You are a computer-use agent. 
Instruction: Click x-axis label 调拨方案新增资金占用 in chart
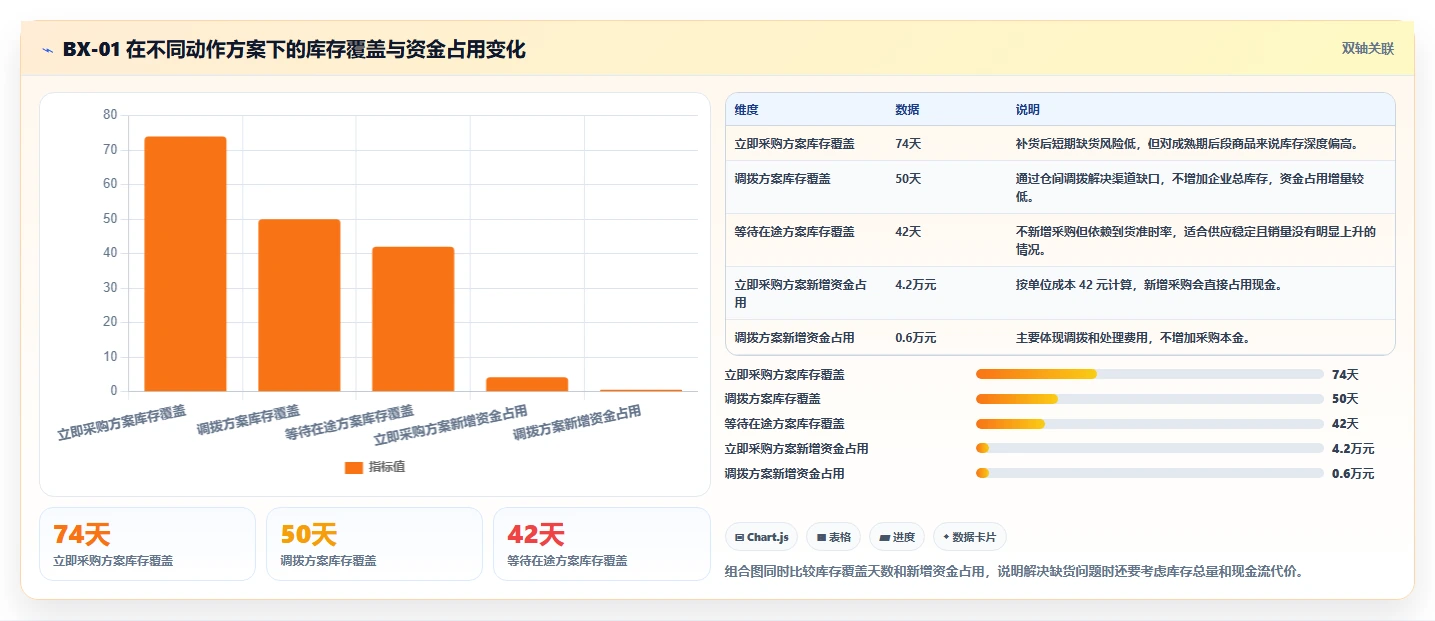577,424
